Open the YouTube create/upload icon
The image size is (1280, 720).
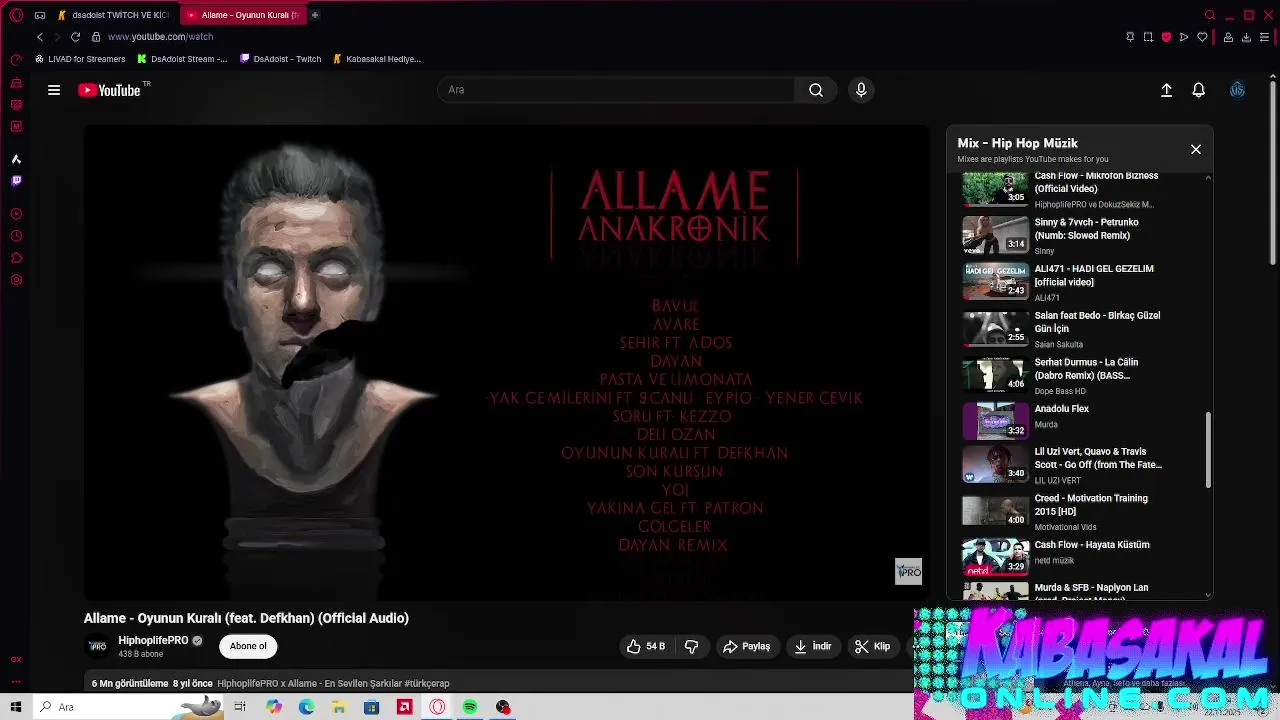1166,90
